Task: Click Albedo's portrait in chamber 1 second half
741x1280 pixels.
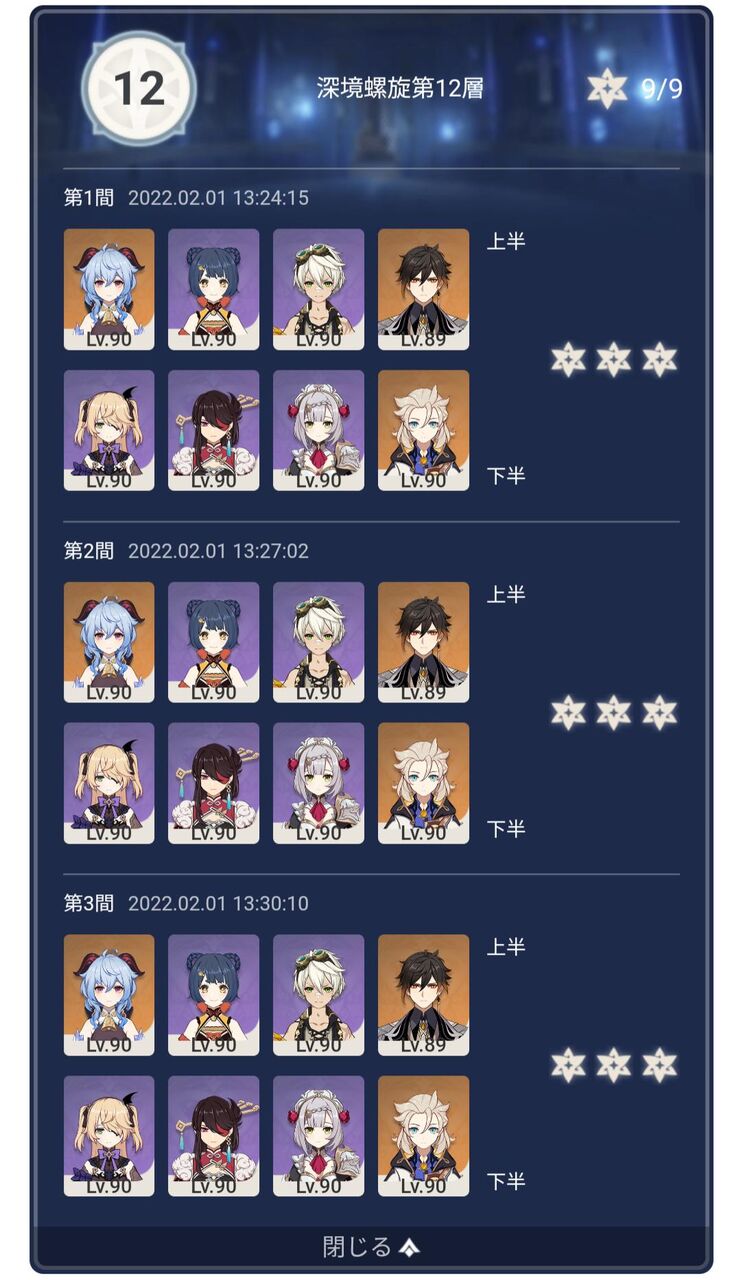Action: tap(423, 430)
